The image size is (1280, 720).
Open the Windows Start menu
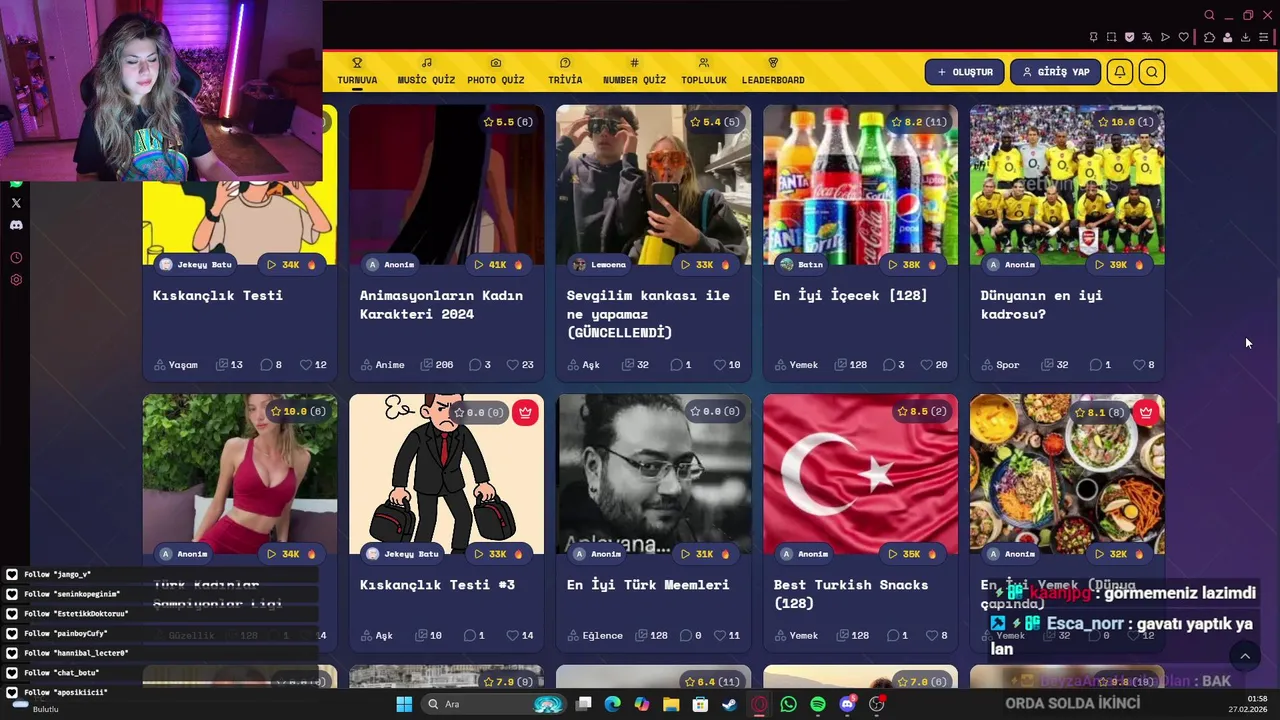point(404,704)
